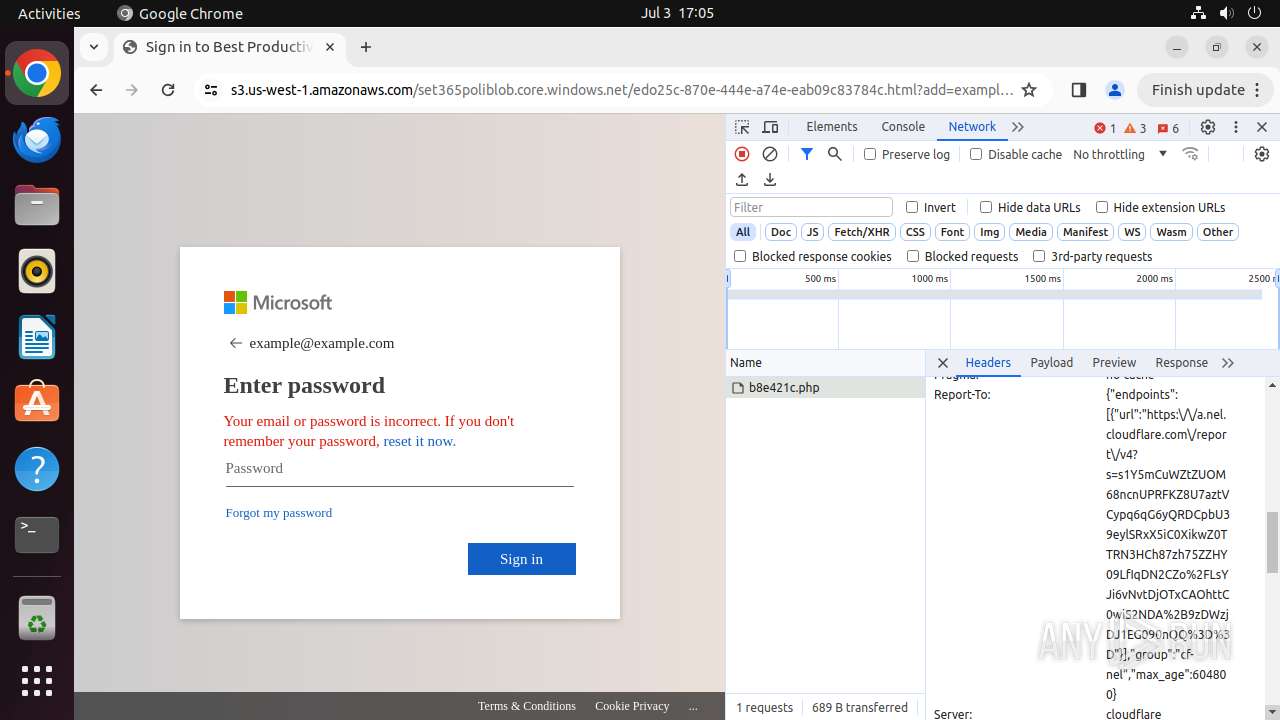Launch Terminal from the dock
Viewport: 1280px width, 720px height.
37,535
